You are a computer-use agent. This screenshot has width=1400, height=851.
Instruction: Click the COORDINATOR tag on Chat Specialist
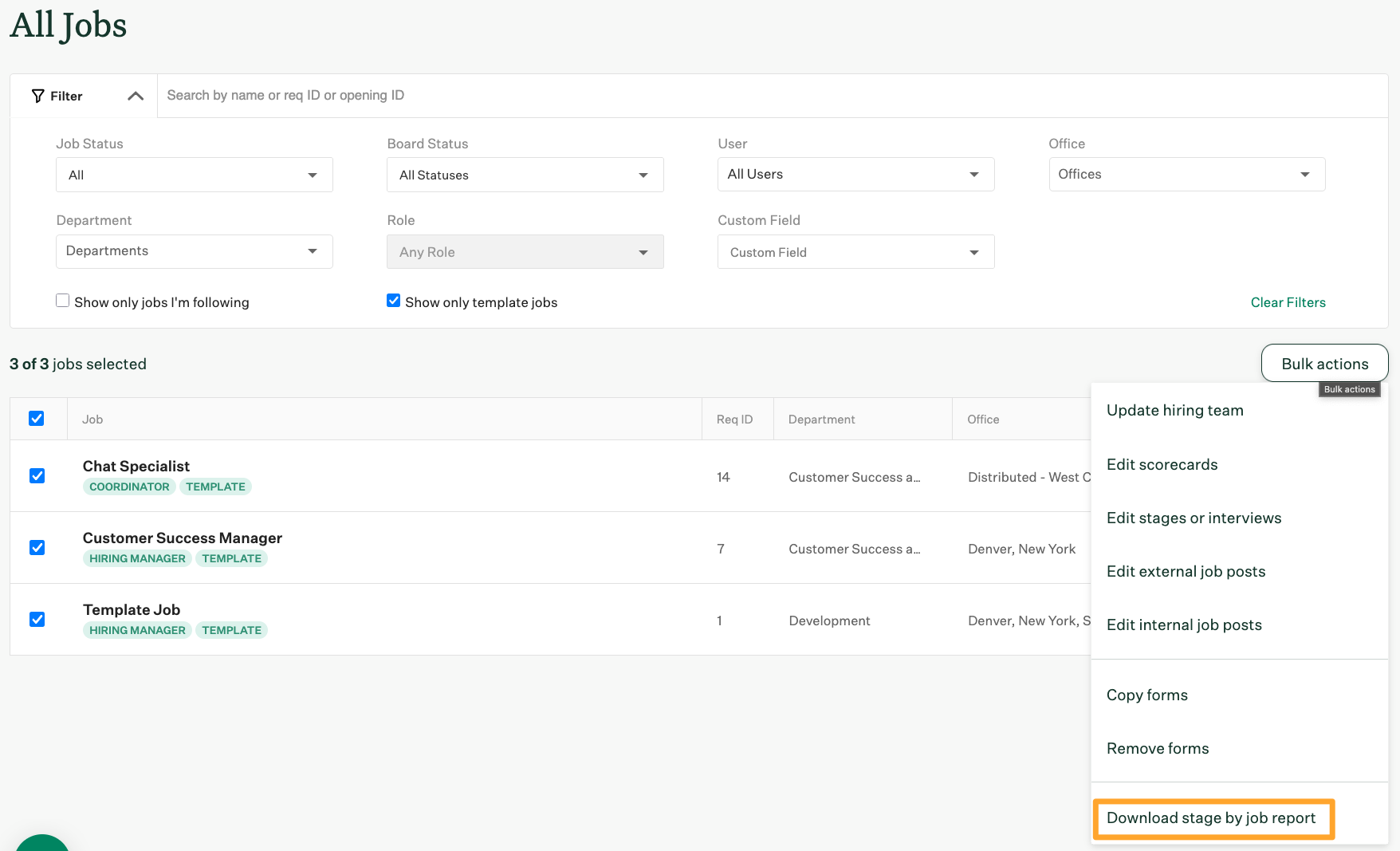(129, 487)
